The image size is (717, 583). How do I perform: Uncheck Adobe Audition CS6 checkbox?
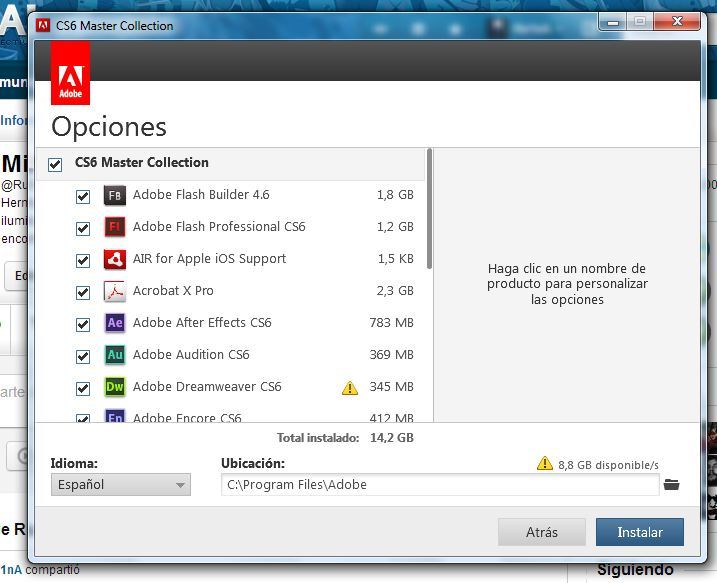[x=83, y=356]
